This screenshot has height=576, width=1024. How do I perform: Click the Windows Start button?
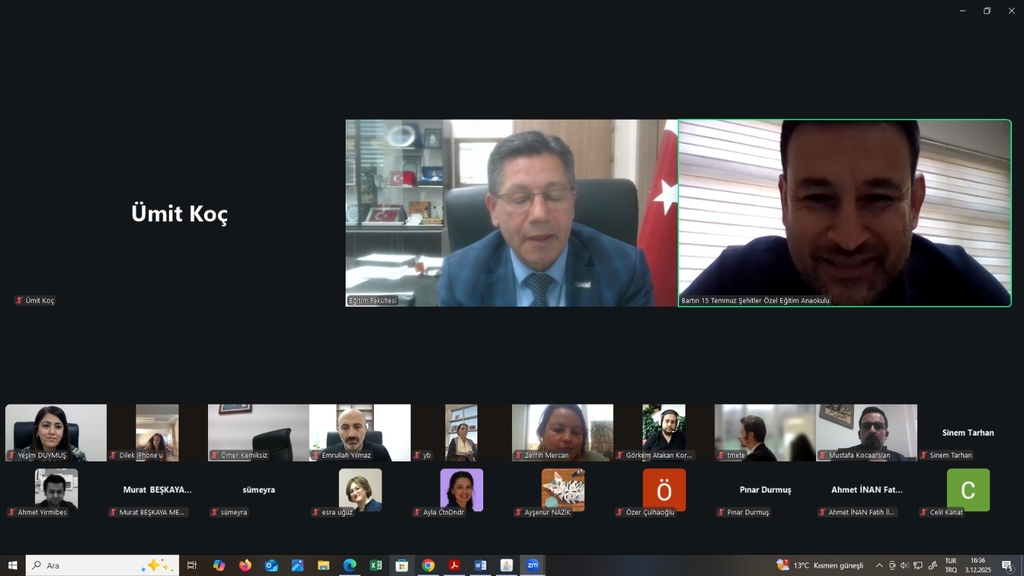pos(13,565)
